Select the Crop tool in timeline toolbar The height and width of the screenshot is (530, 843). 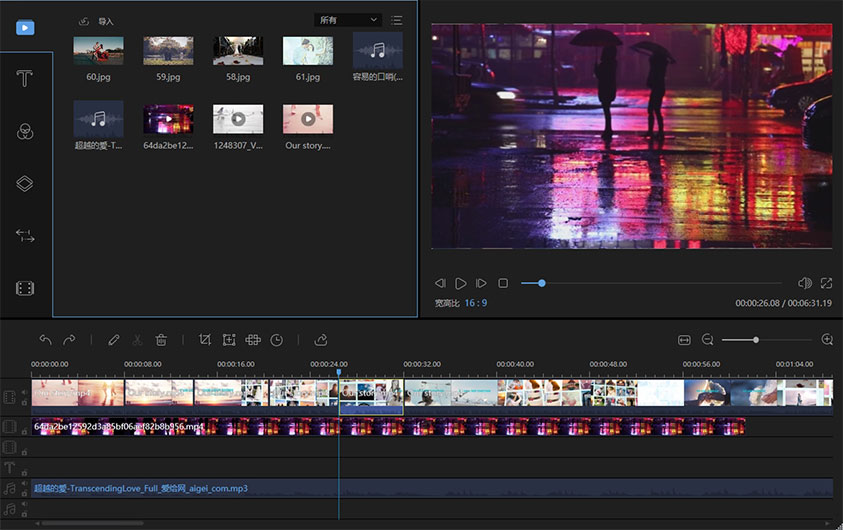pos(204,340)
